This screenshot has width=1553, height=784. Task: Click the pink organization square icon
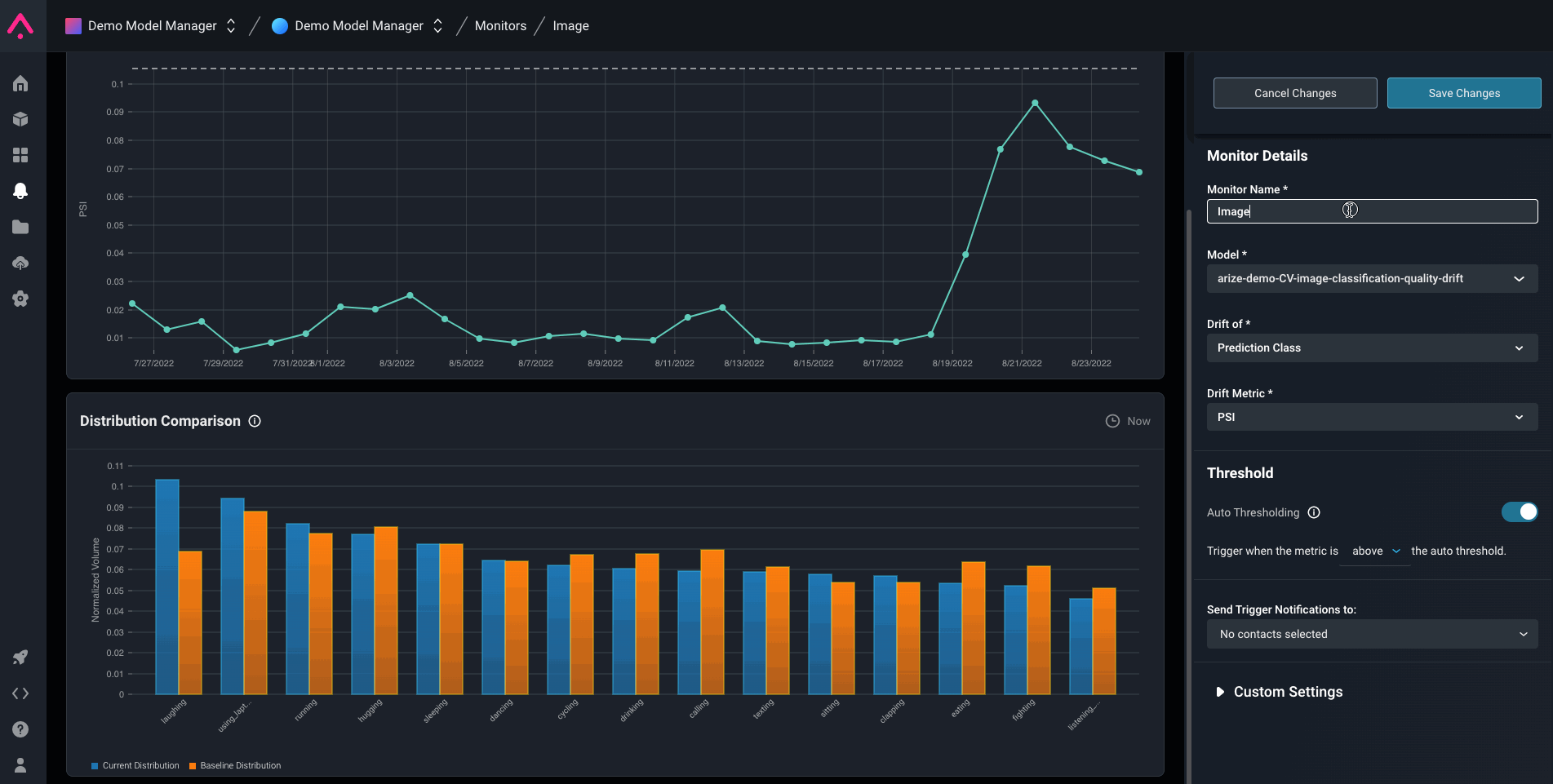pos(73,26)
